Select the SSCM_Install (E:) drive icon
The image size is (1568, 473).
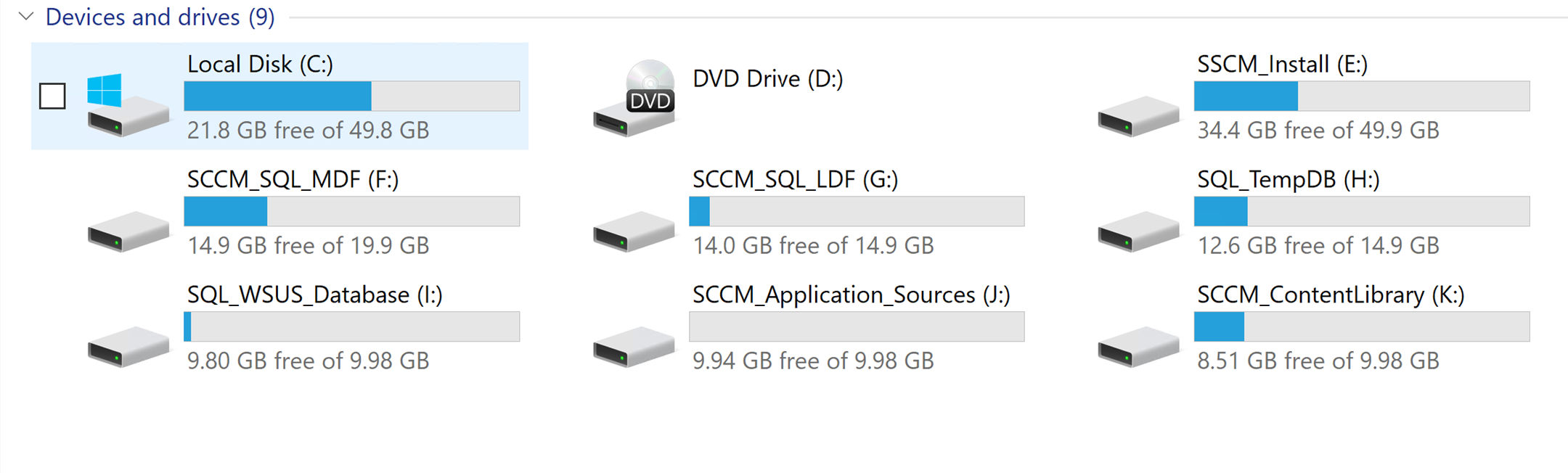(1138, 115)
